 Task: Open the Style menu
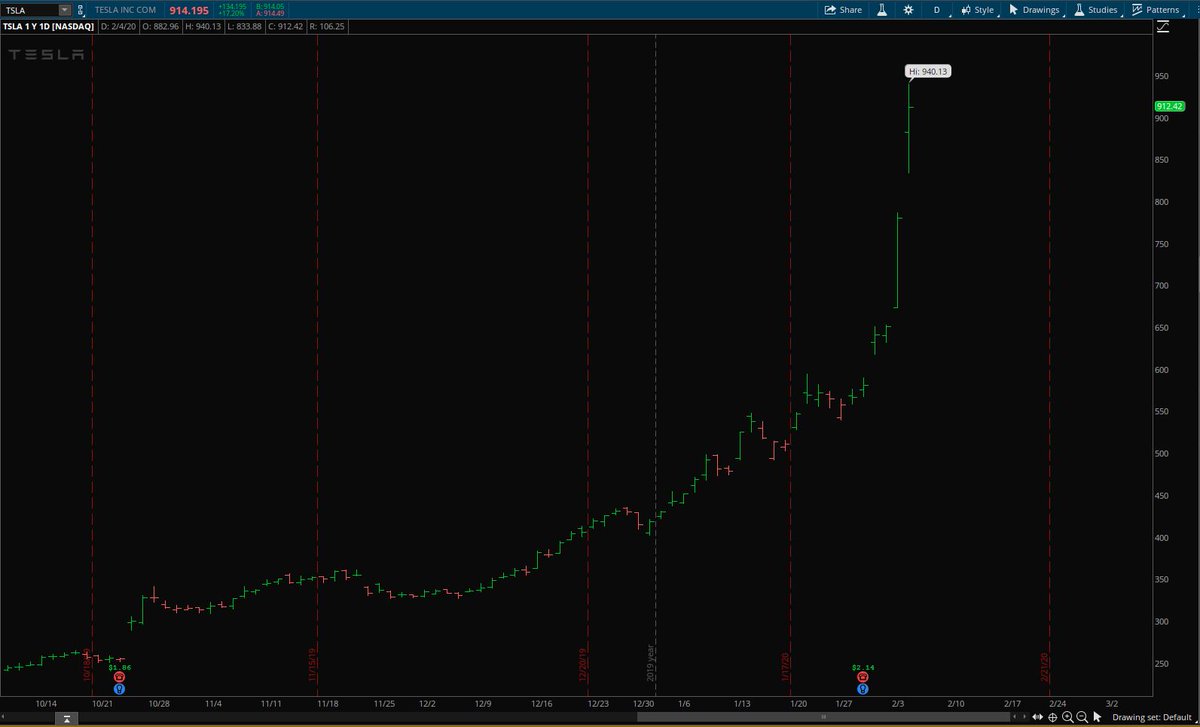click(977, 9)
